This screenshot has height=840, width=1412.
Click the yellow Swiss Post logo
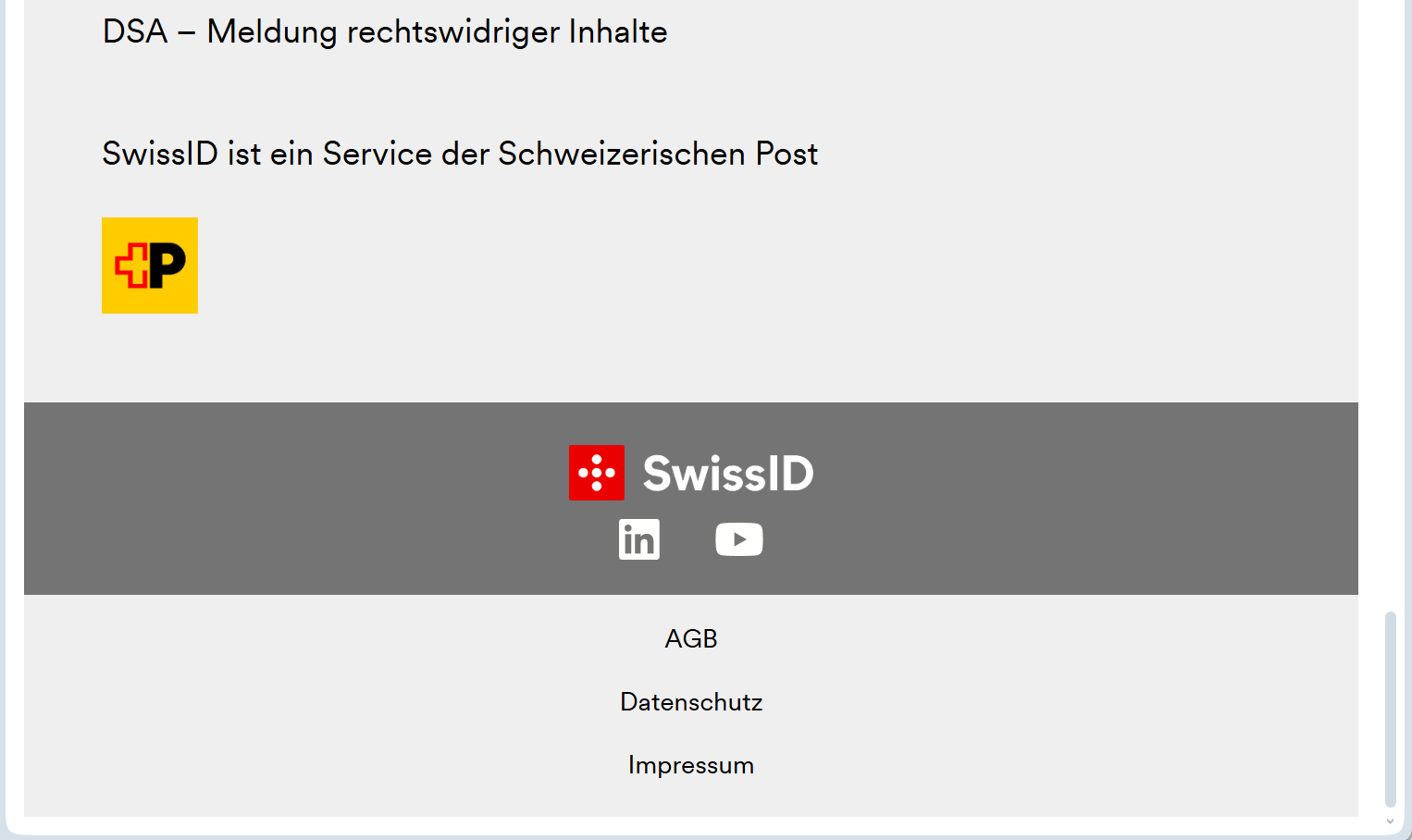(150, 266)
